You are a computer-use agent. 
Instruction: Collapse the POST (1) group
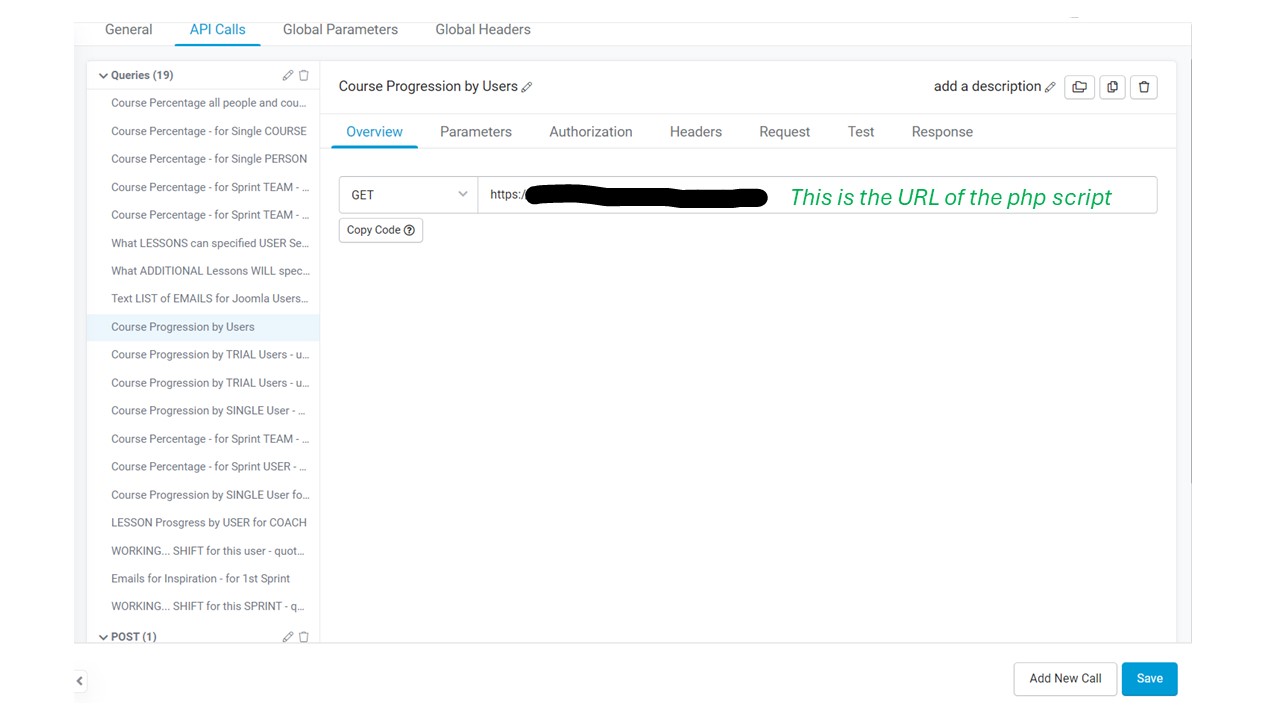[x=103, y=637]
